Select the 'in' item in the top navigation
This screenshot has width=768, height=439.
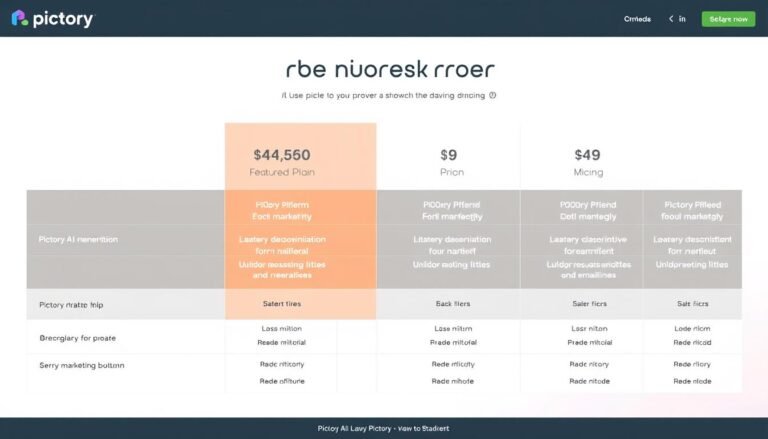(x=682, y=19)
